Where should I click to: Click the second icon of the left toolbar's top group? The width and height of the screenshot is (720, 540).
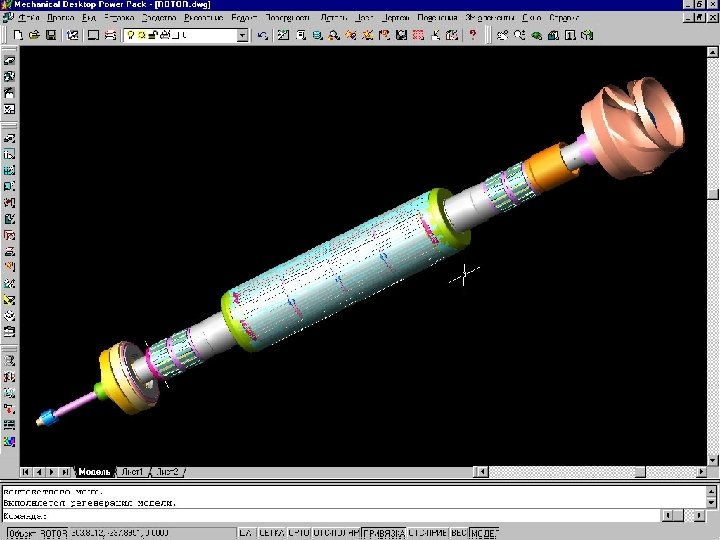coord(9,76)
